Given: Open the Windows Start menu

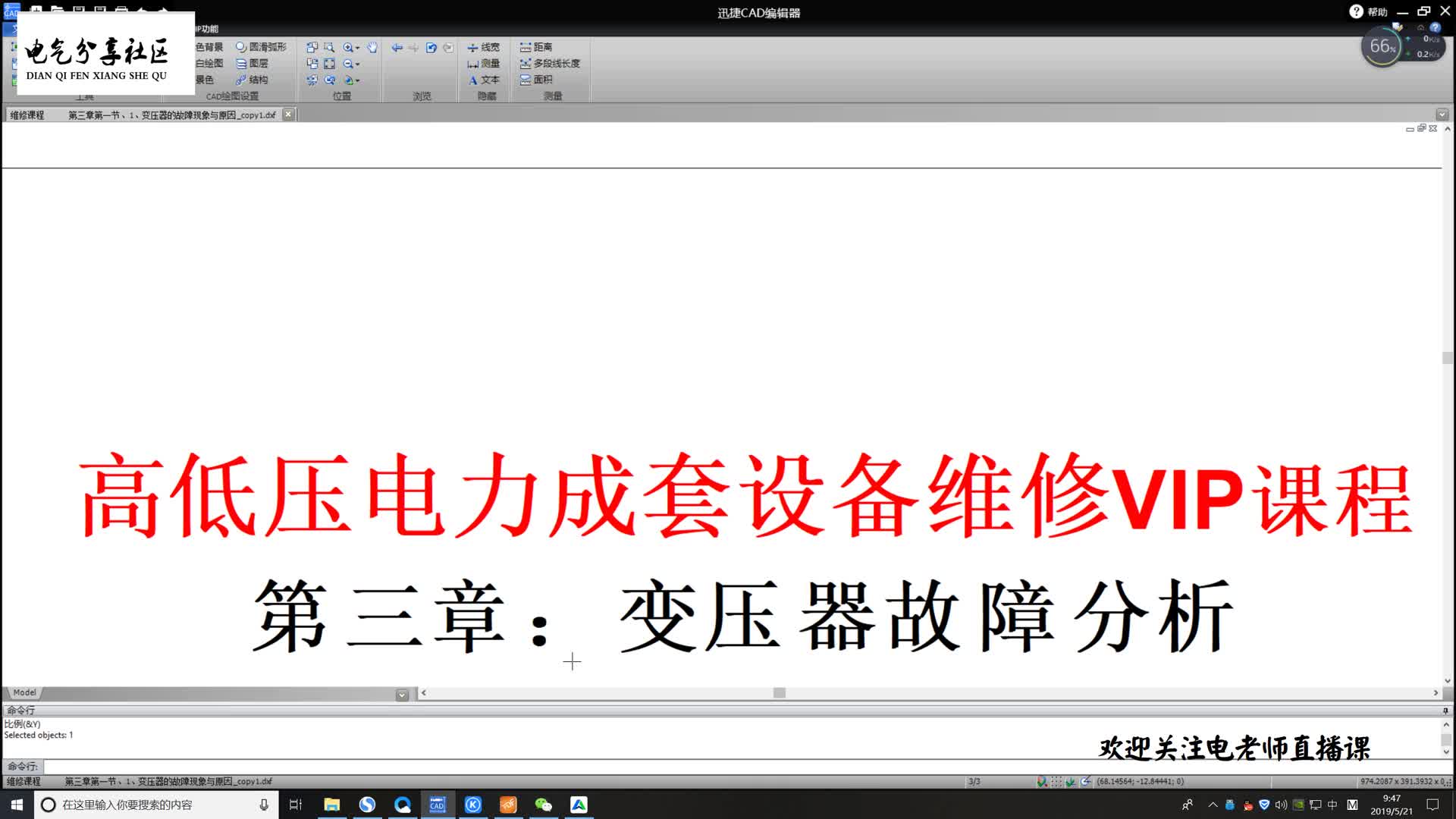Looking at the screenshot, I should coord(17,805).
